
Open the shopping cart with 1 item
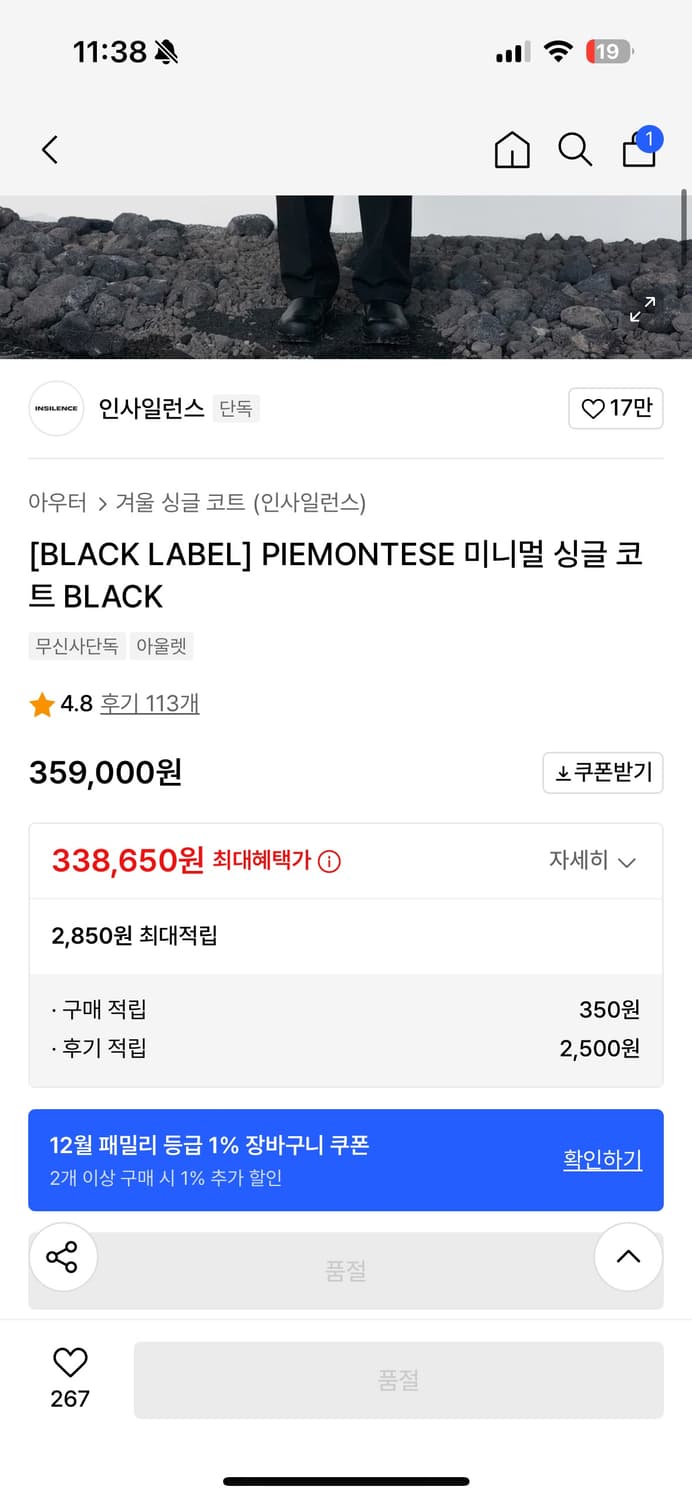click(639, 152)
